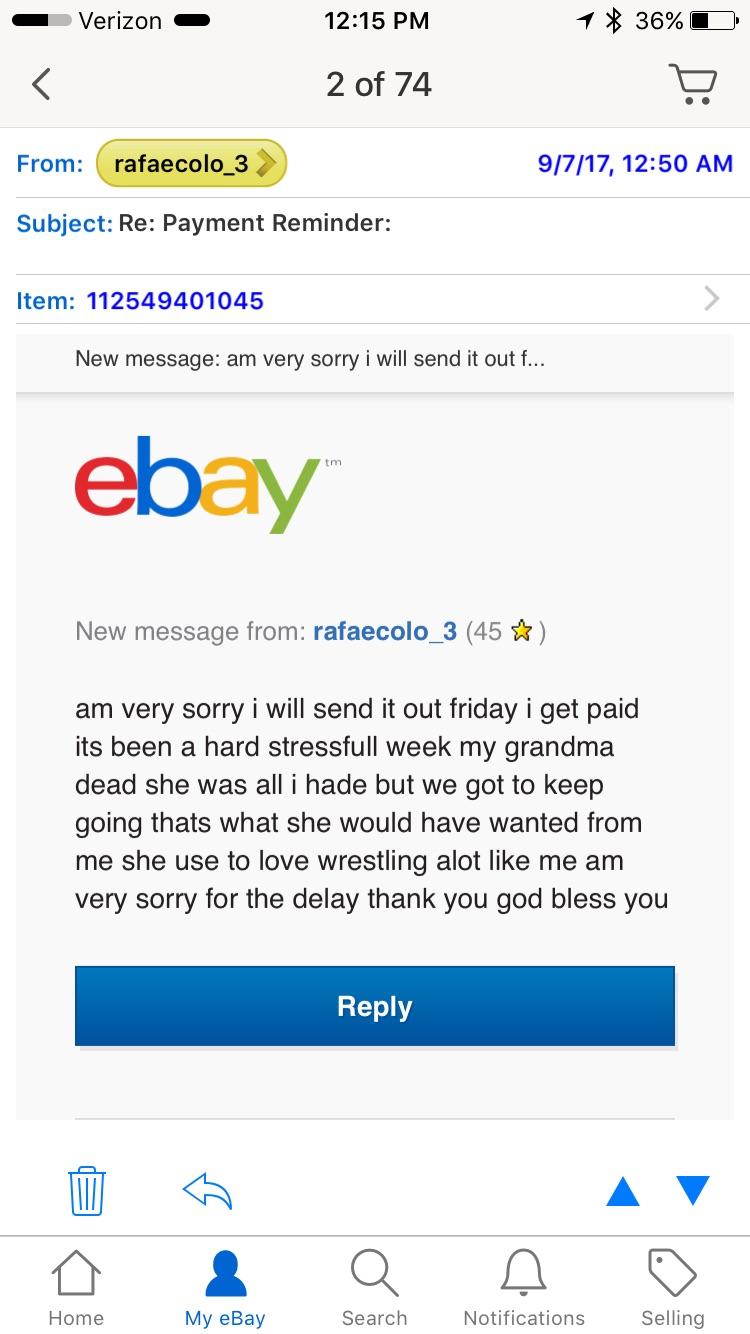Tap the message preview banner text
750x1334 pixels.
coord(310,359)
